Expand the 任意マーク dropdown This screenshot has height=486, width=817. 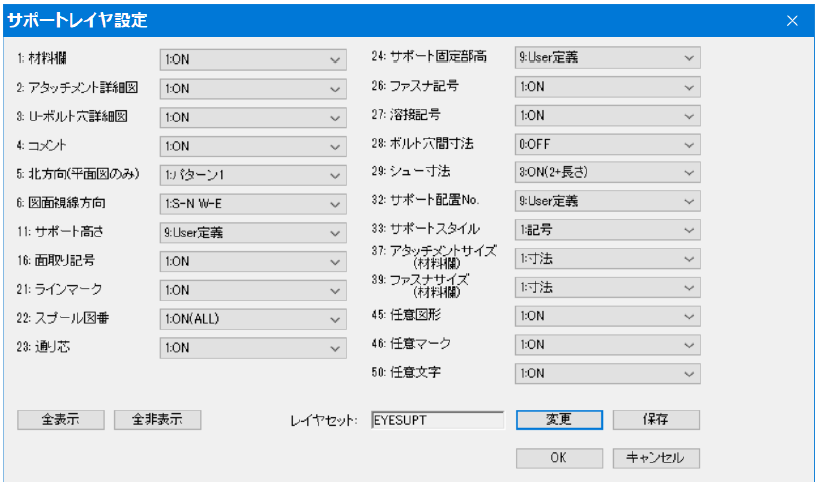point(608,345)
